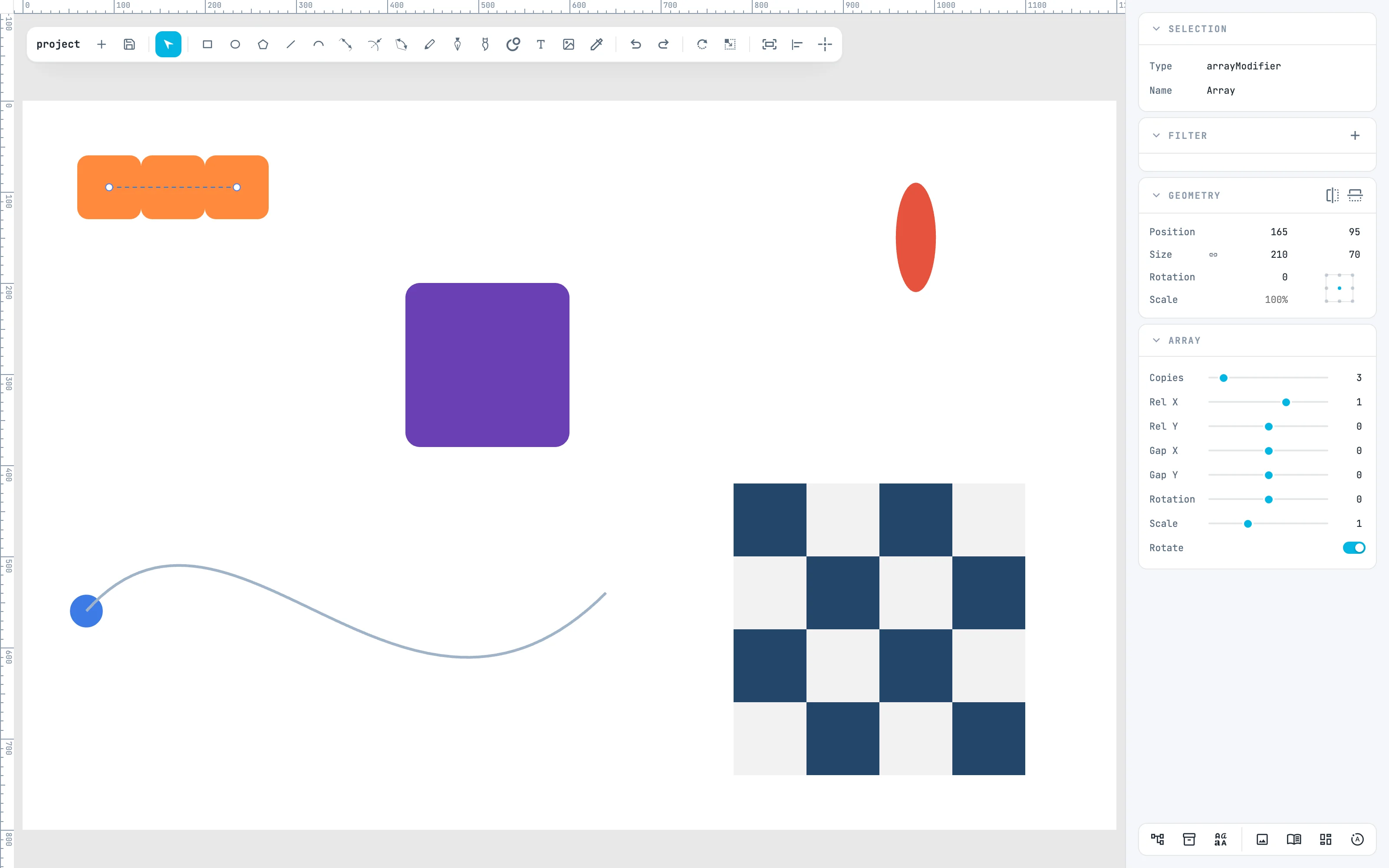Click the Rel X slider handle

(1286, 402)
